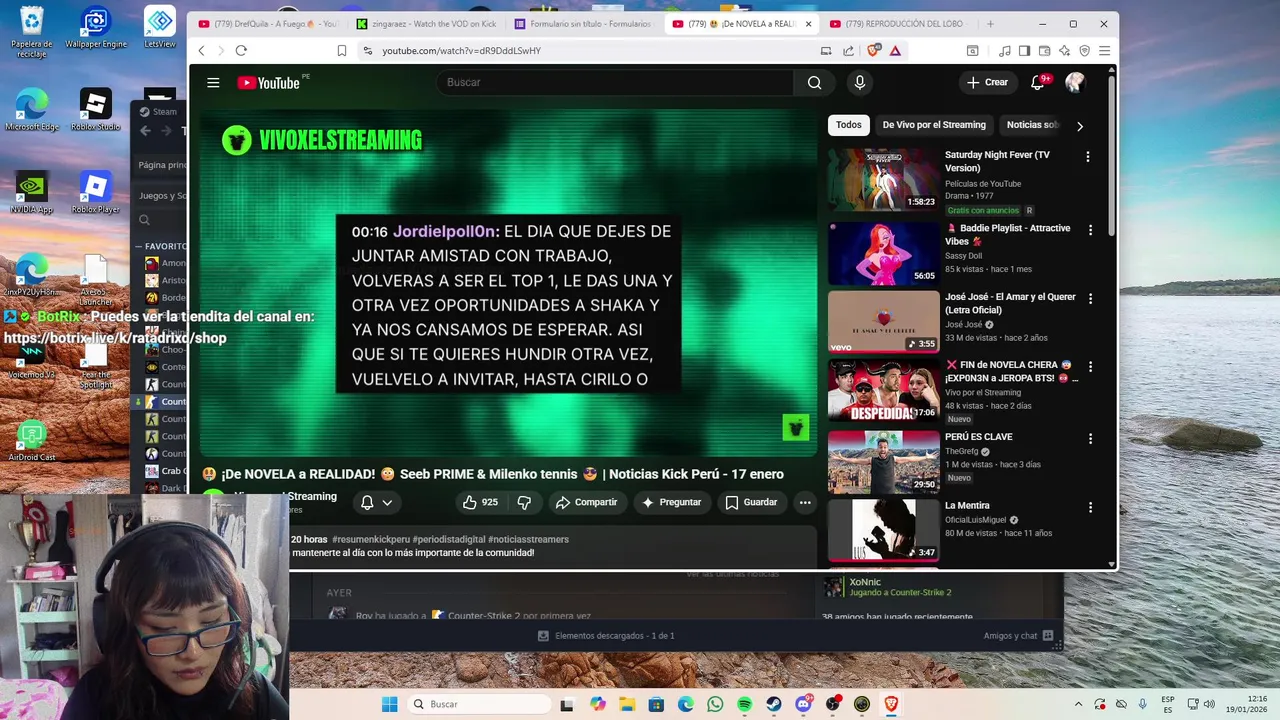Open YouTube notifications bell
This screenshot has height=720, width=1280.
coord(1038,83)
